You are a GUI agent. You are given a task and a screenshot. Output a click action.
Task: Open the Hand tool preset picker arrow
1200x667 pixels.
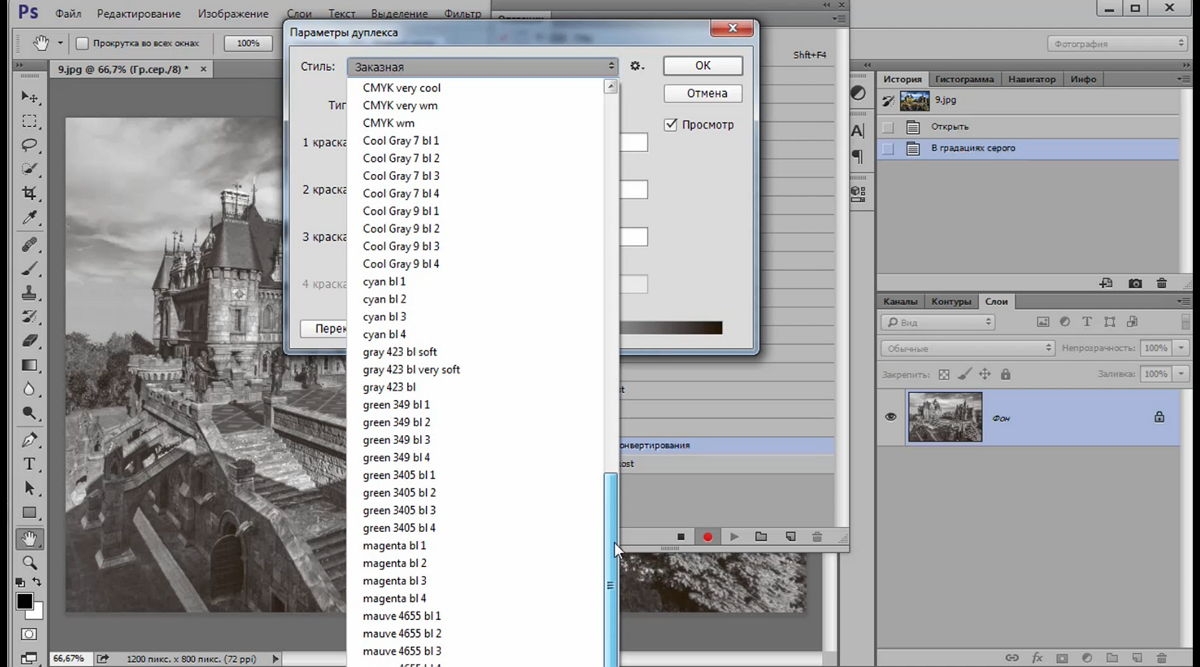(x=60, y=44)
